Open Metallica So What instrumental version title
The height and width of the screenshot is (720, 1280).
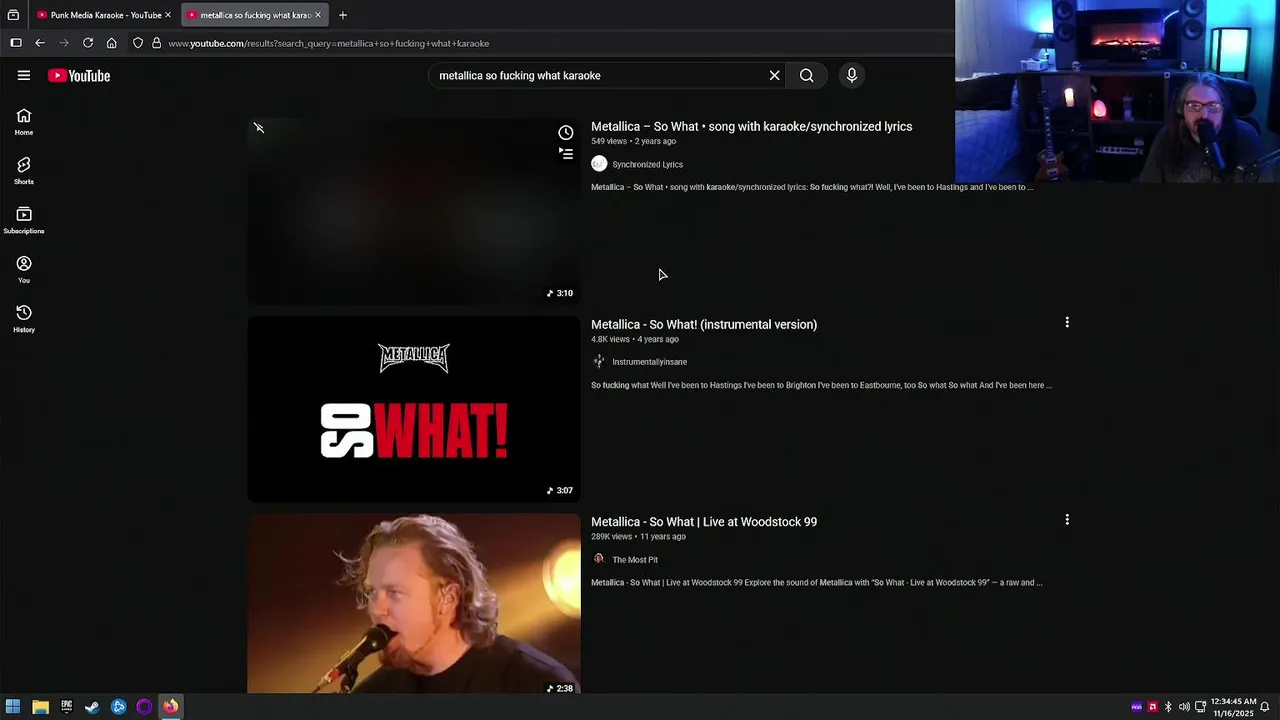(704, 324)
